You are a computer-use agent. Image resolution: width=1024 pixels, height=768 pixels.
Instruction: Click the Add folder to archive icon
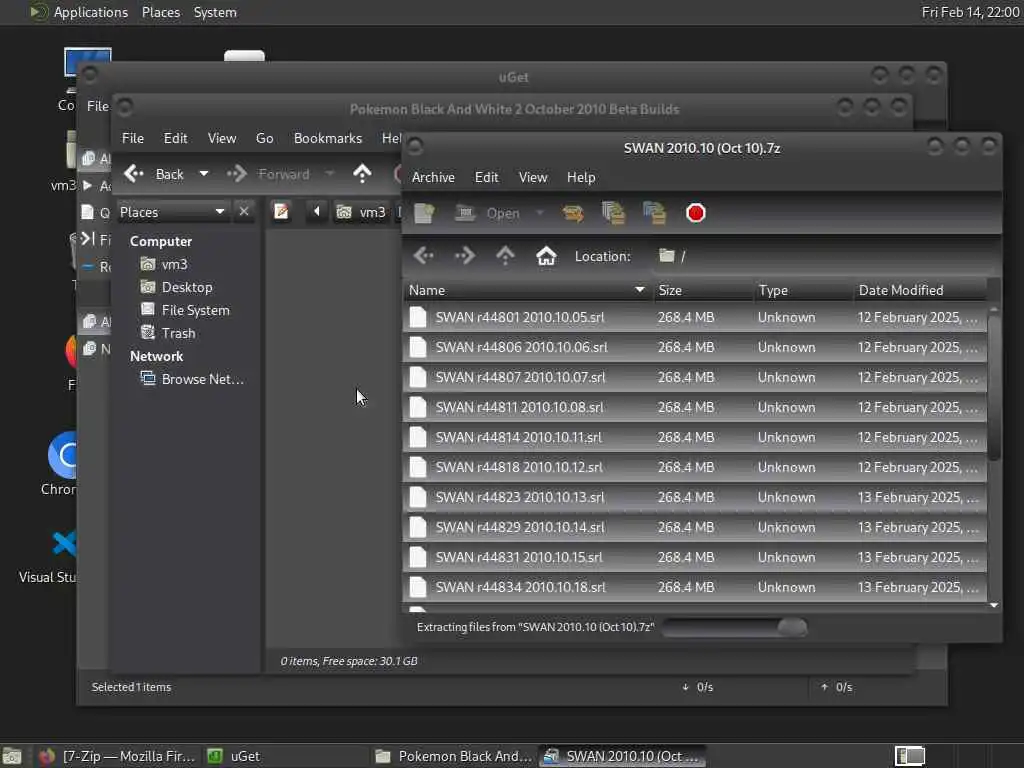[x=654, y=213]
